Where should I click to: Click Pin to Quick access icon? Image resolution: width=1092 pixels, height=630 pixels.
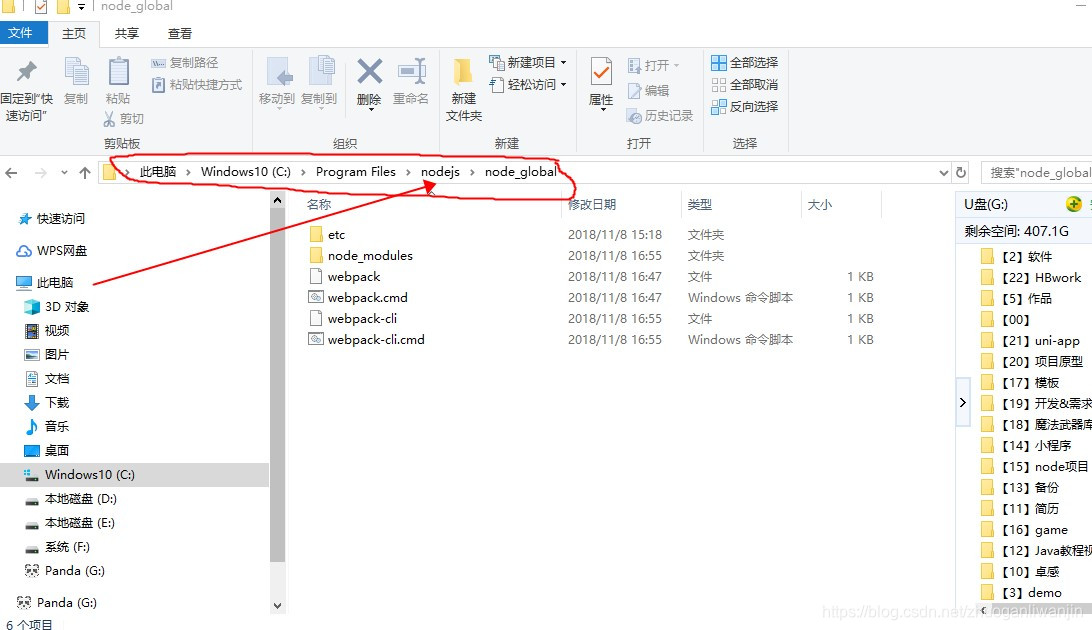click(x=26, y=72)
